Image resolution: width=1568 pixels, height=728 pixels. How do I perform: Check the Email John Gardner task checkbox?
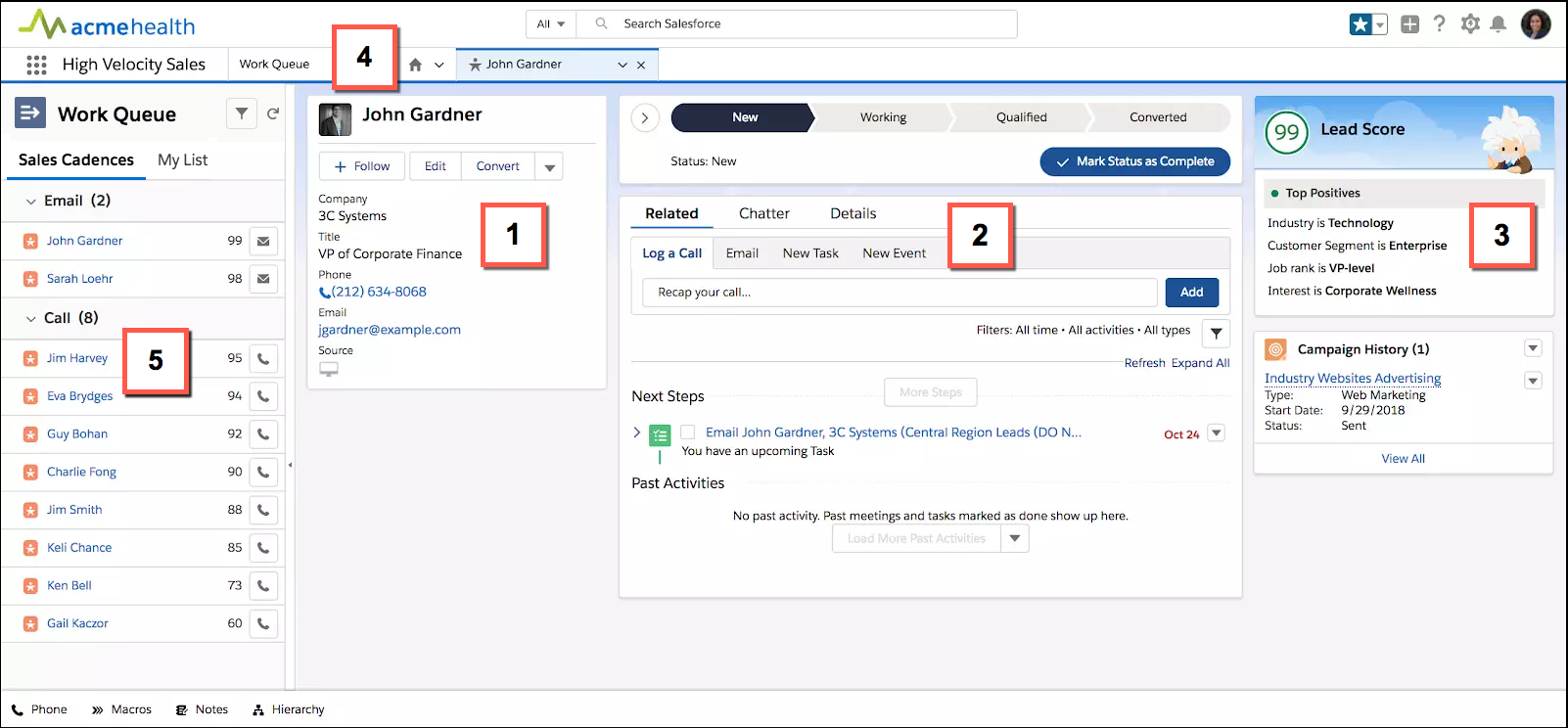(x=688, y=432)
